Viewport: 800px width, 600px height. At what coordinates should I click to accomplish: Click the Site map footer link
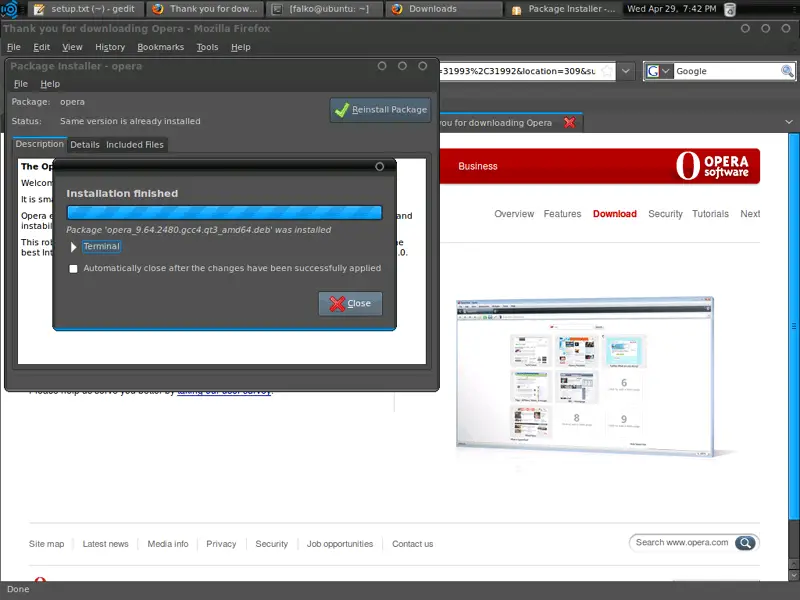coord(46,544)
